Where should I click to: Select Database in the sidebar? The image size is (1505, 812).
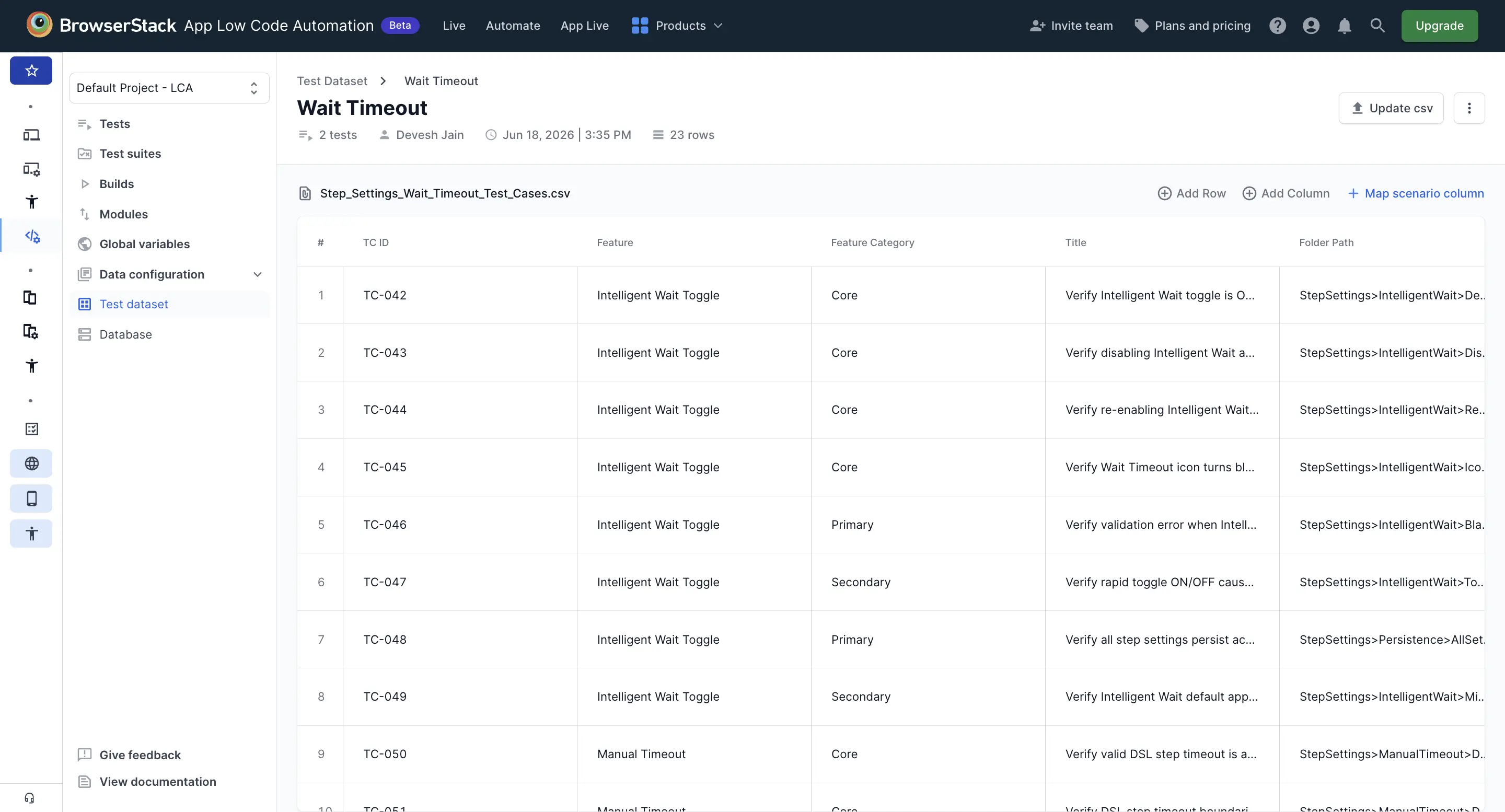[125, 335]
